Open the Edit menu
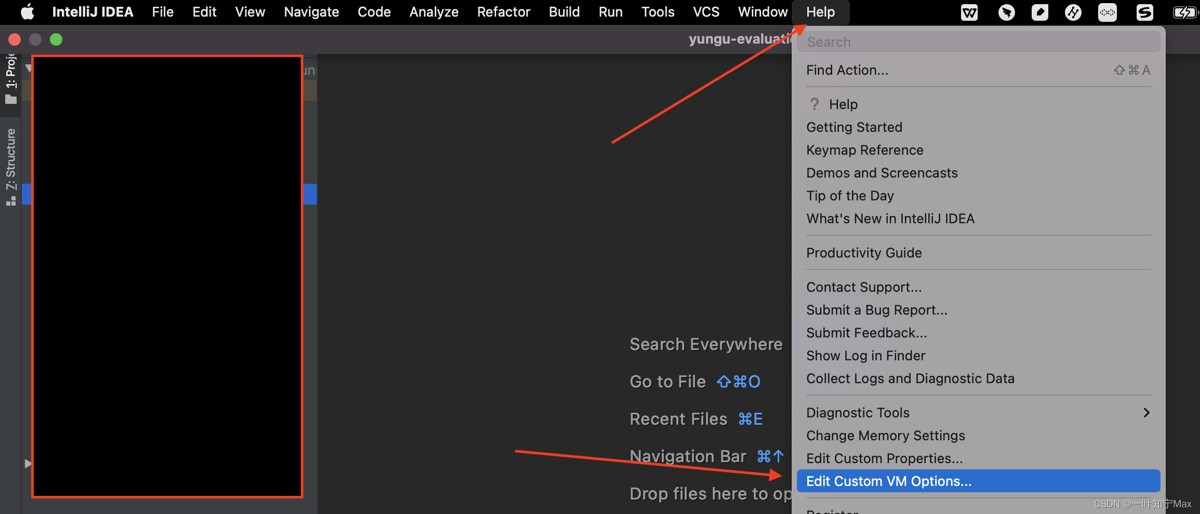Screen dimensions: 1200x514 coord(204,12)
